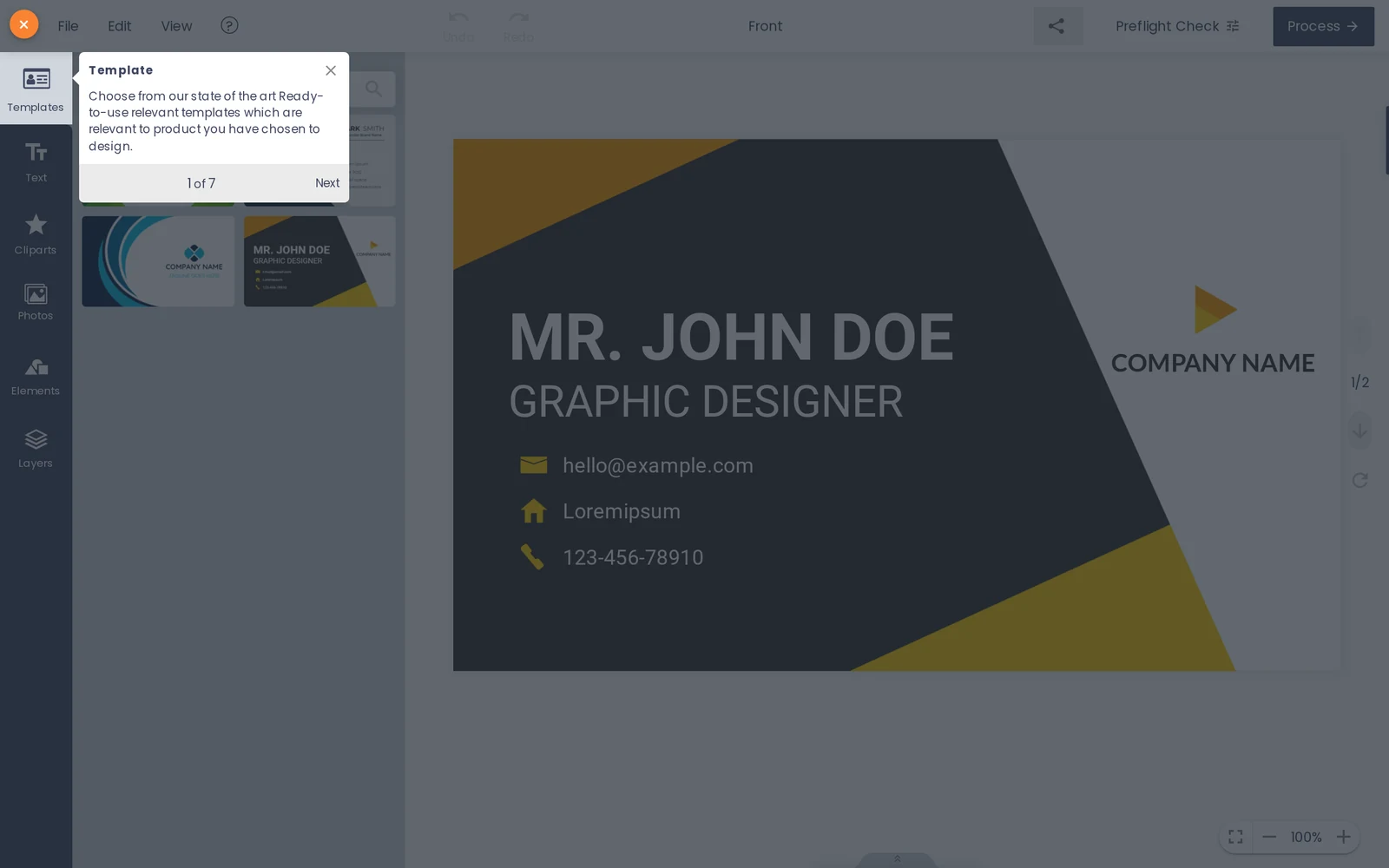Viewport: 1389px width, 868px height.
Task: Select the hello@example.com text on card
Action: (x=658, y=465)
